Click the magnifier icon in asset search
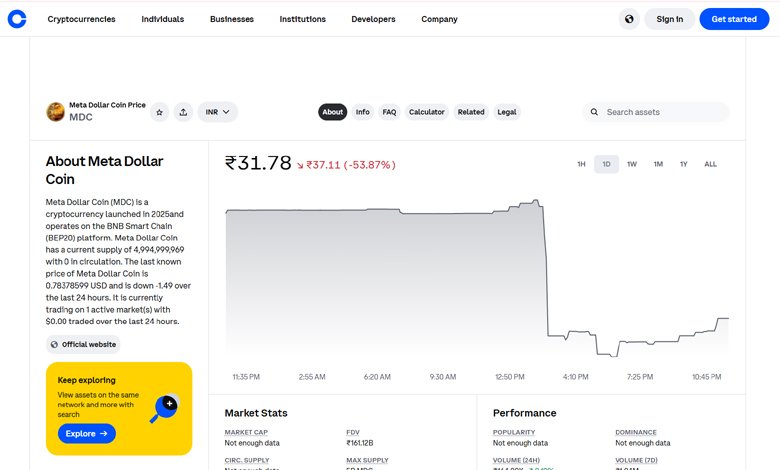780x470 pixels. 594,112
